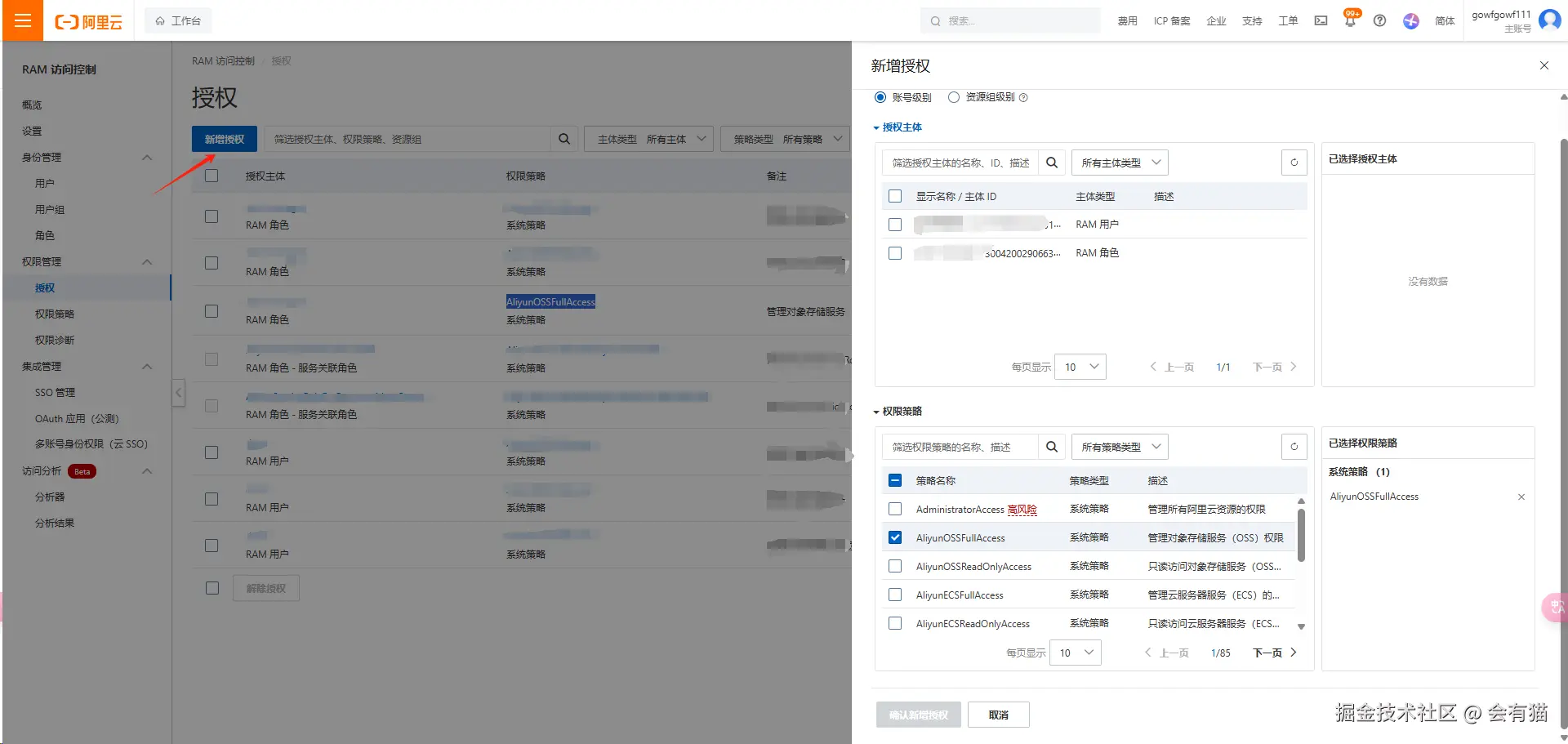Focus the 筛选权限策略的名称 search field

tap(960, 447)
